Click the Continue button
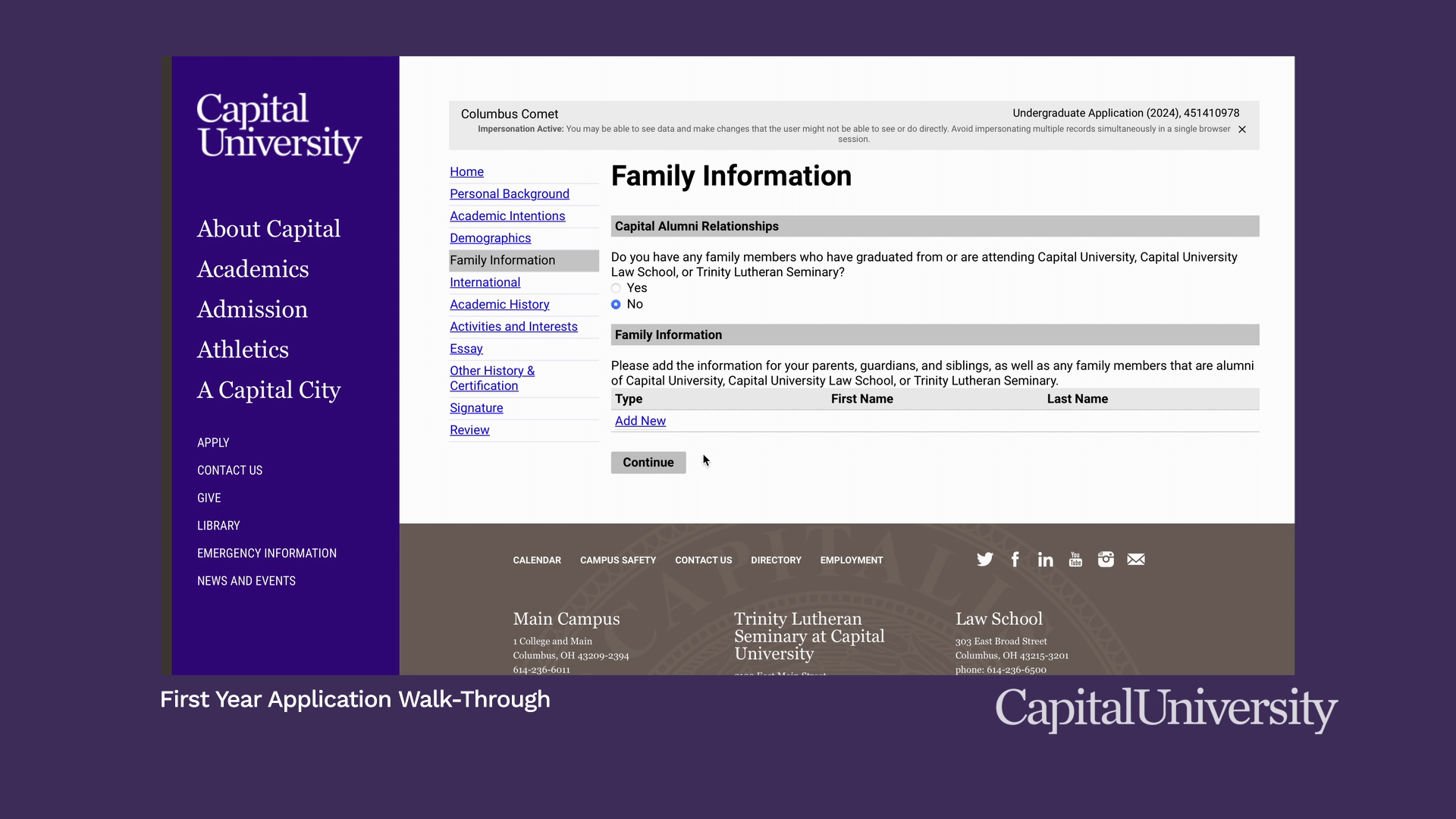Viewport: 1456px width, 819px height. (x=648, y=463)
